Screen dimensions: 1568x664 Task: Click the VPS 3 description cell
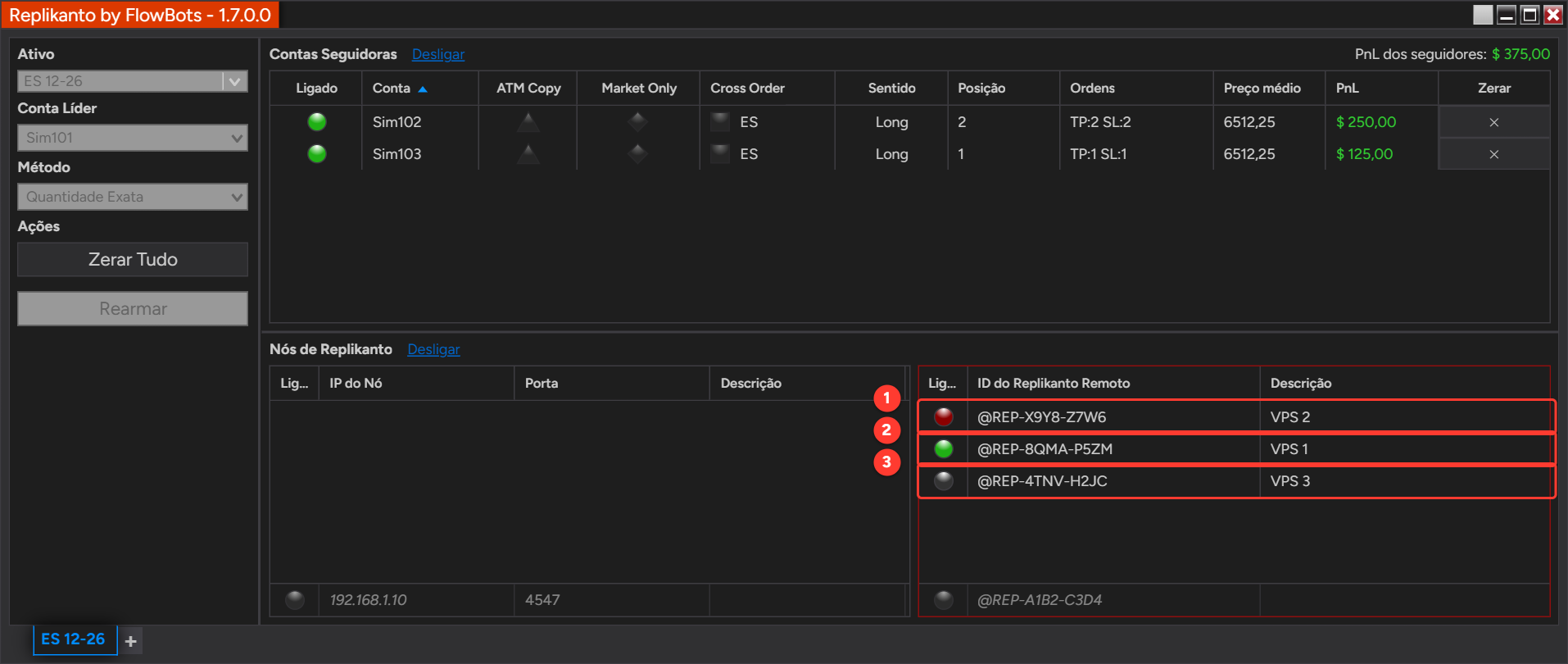coord(1405,481)
